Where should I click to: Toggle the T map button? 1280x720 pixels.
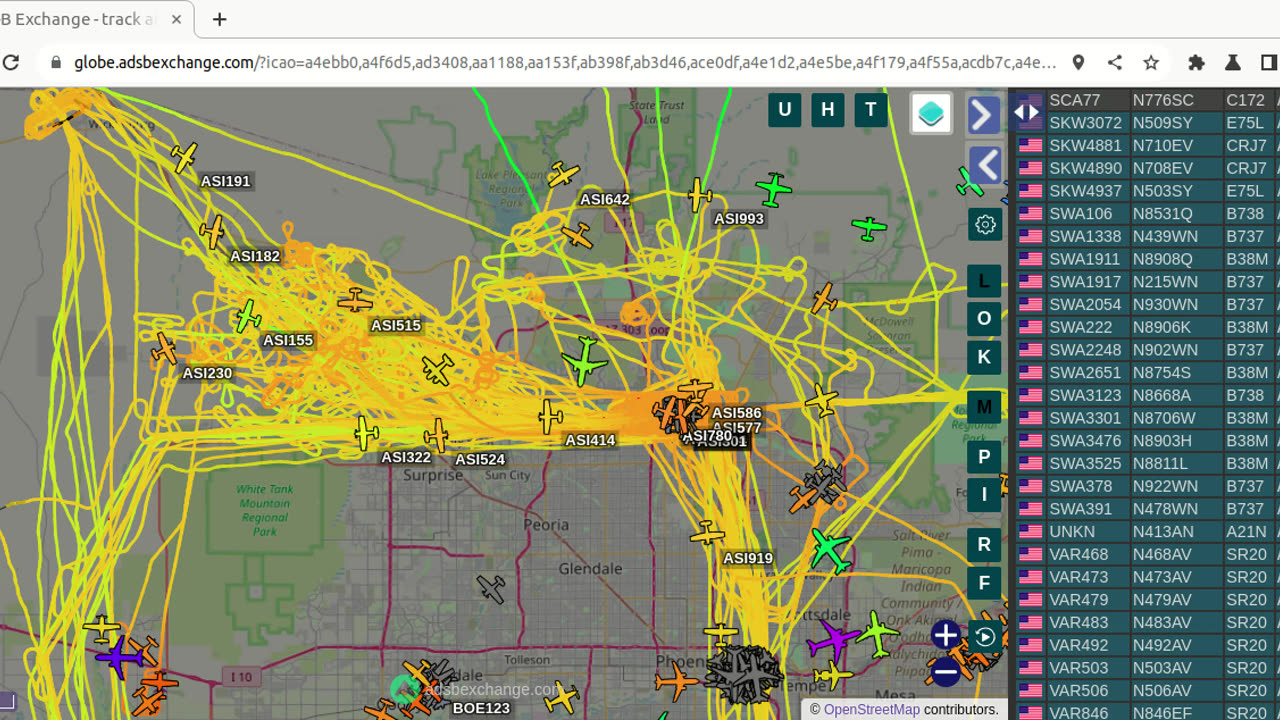click(x=871, y=110)
